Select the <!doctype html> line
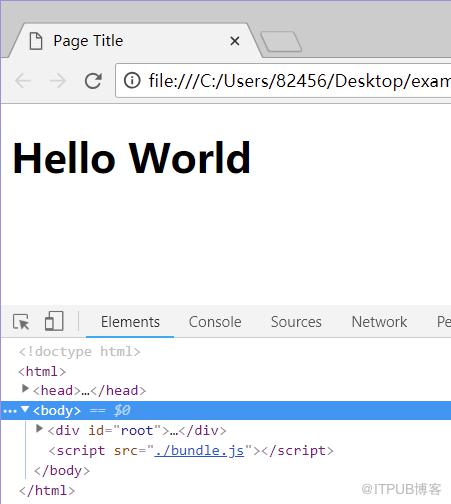Screen dimensions: 451x504 tap(80, 352)
